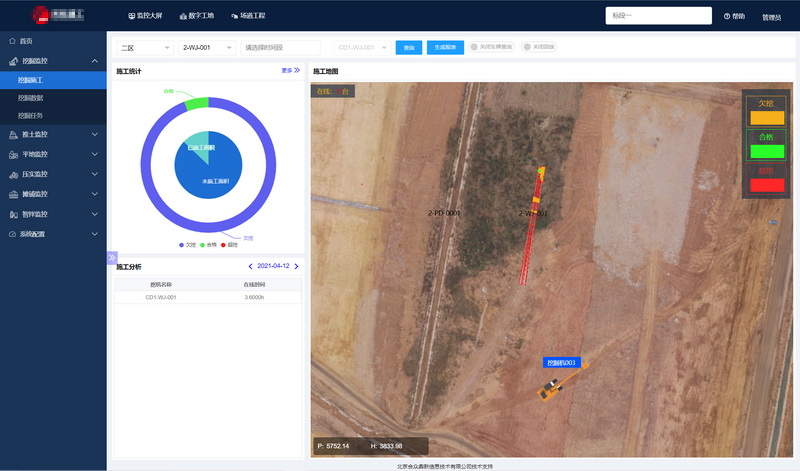Toggle the purple 欠挖 legend item under chart

point(187,245)
